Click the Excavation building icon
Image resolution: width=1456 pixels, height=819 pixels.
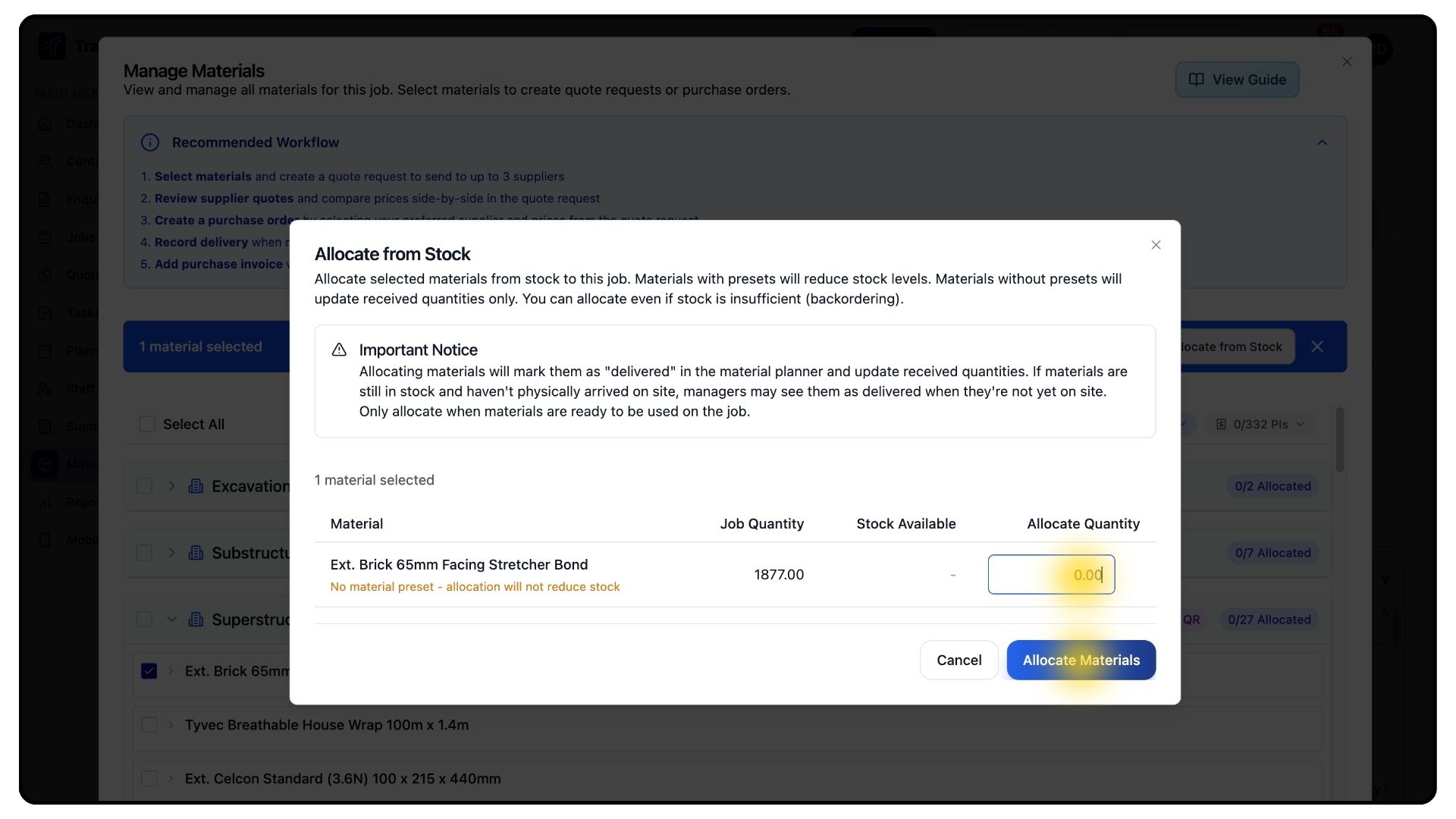(x=196, y=486)
